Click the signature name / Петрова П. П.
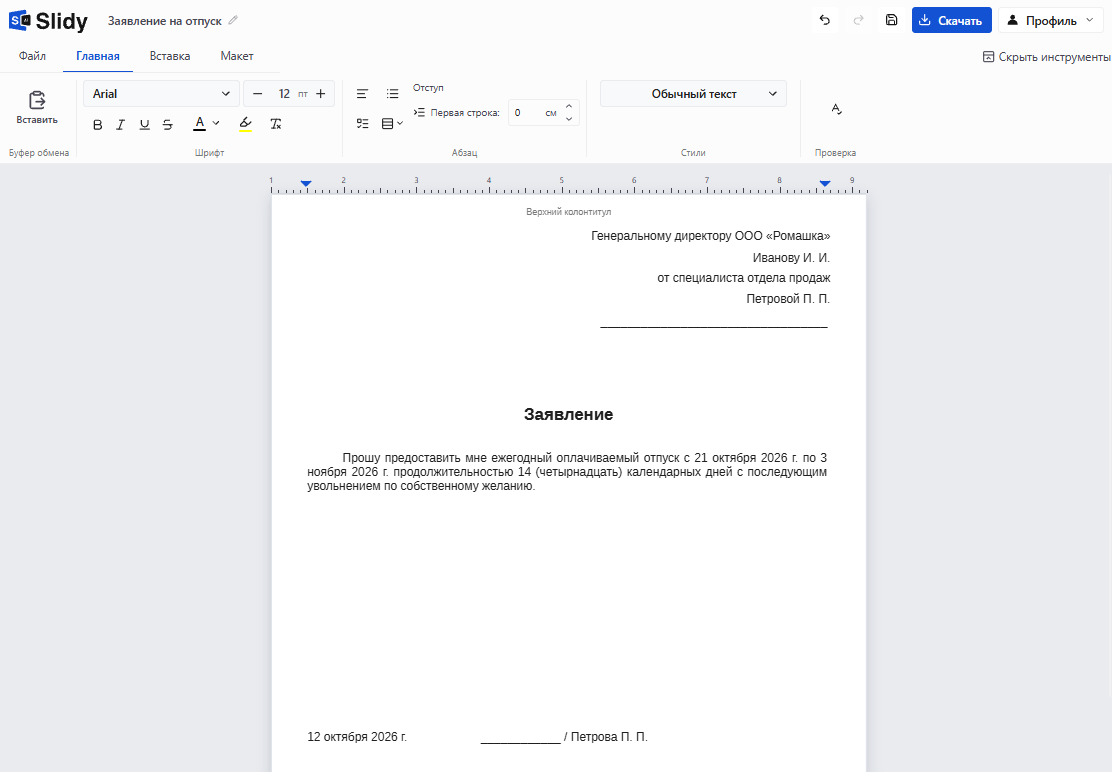 606,737
